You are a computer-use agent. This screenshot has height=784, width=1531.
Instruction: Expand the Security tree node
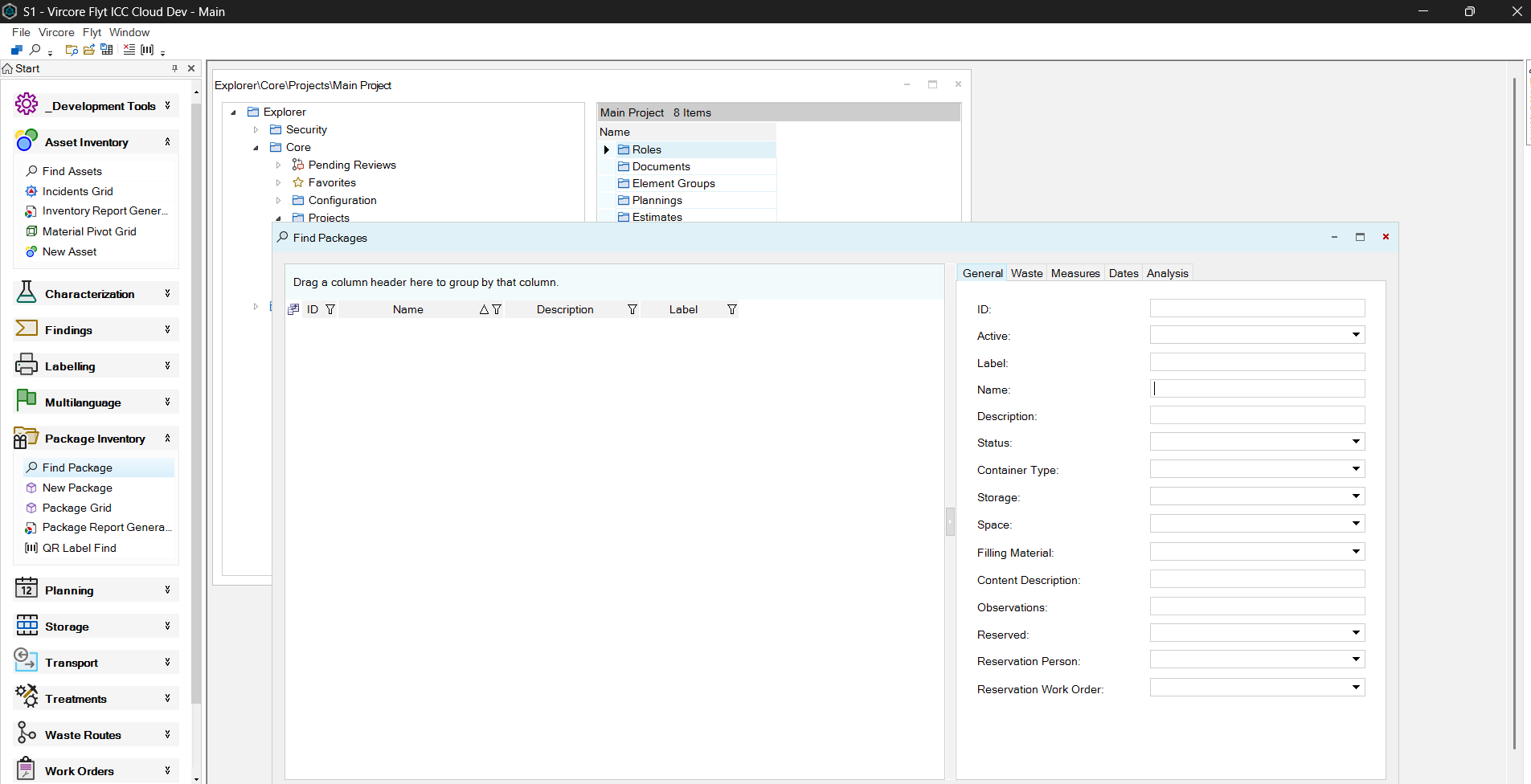coord(256,129)
